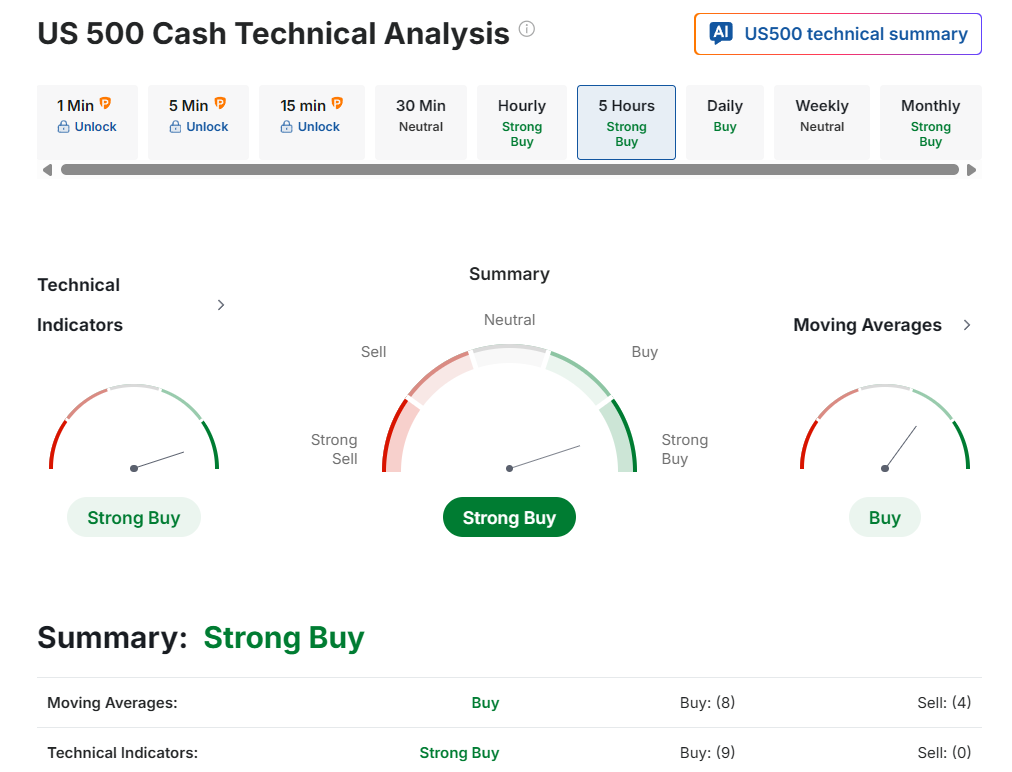Open the Weekly timeframe tab
Image resolution: width=1012 pixels, height=772 pixels.
822,115
